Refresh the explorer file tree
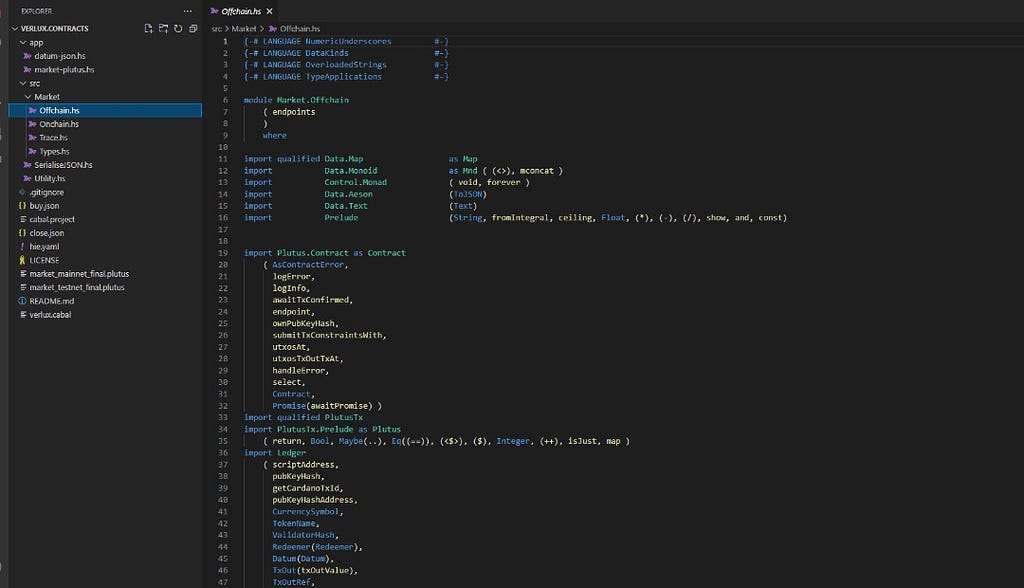The image size is (1024, 588). (x=178, y=29)
